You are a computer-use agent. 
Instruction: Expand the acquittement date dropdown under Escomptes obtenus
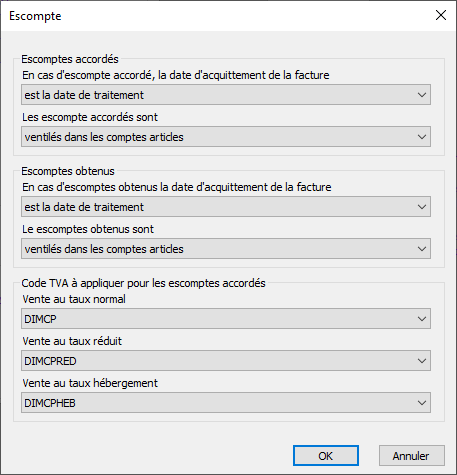point(226,207)
